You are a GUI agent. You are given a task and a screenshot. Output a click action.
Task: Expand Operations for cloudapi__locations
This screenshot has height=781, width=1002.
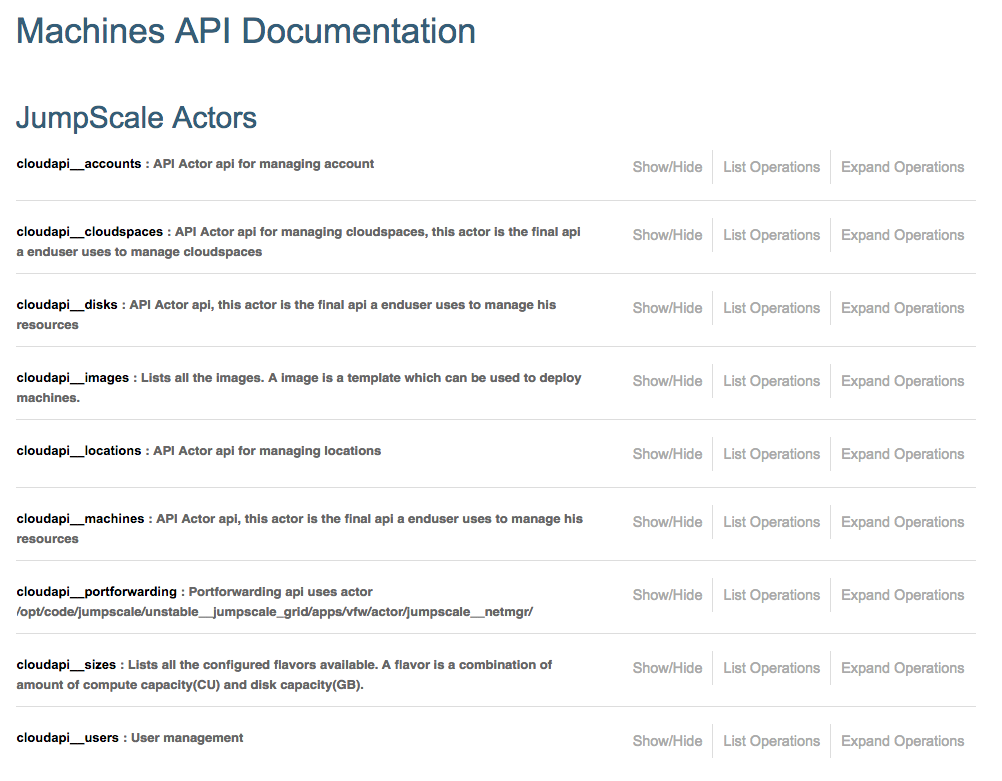(x=902, y=454)
